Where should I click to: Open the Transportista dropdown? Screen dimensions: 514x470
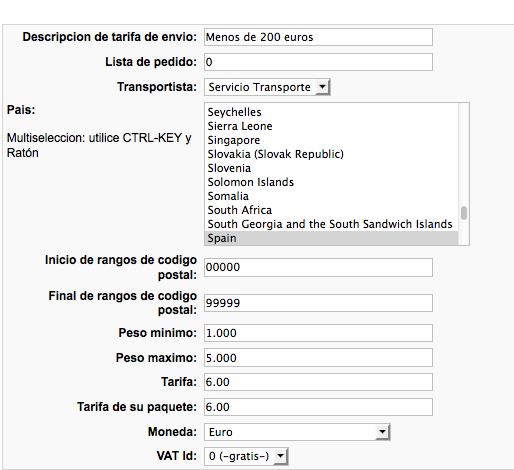pos(267,87)
